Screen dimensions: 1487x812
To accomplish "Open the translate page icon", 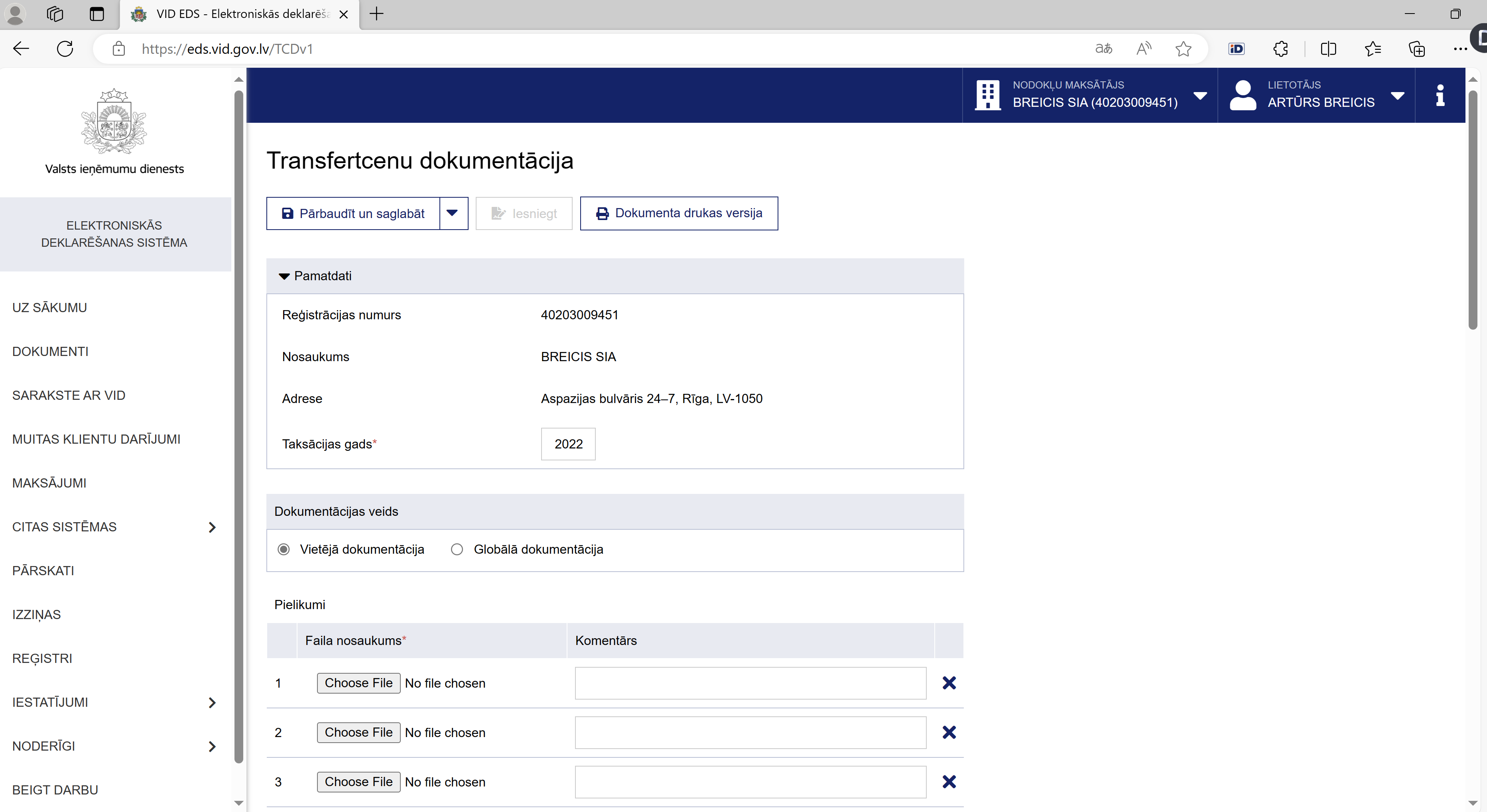I will coord(1104,49).
